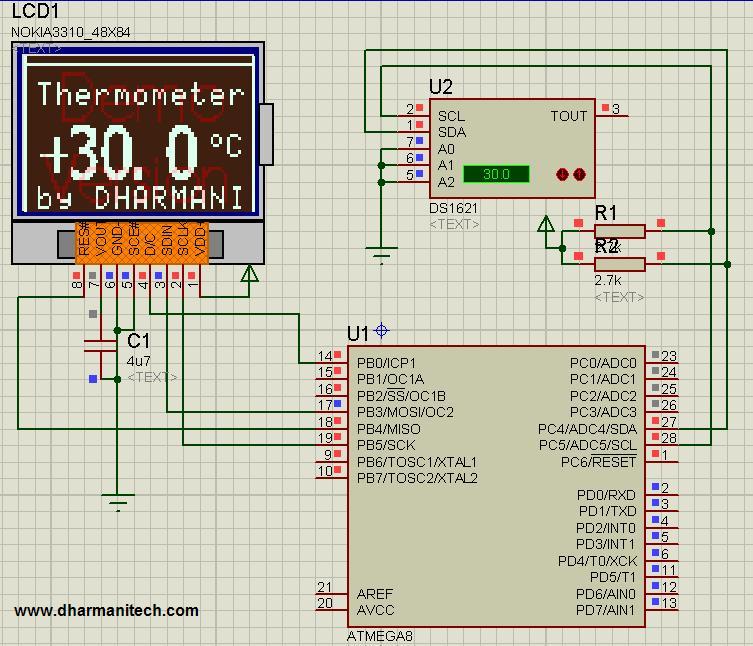Click pin PB3/MOSI/OC2 on the ATMEGA8
Screen dimensions: 753x646
click(x=405, y=412)
